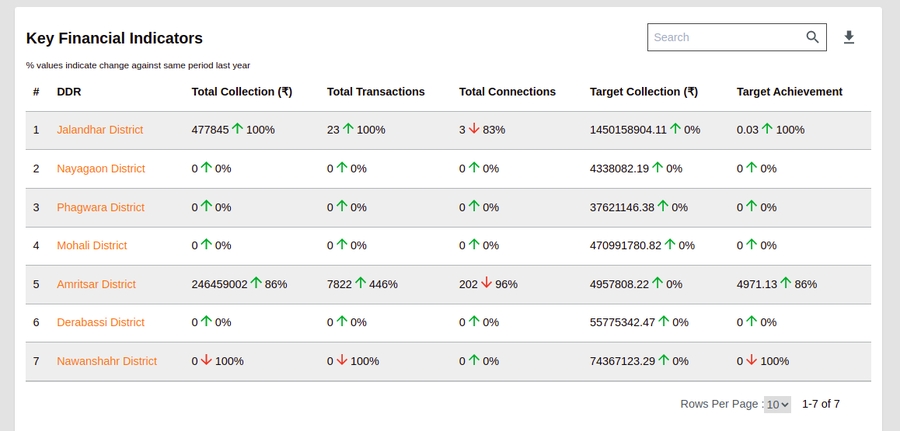
Task: Open Jalandhar District link
Action: click(99, 130)
